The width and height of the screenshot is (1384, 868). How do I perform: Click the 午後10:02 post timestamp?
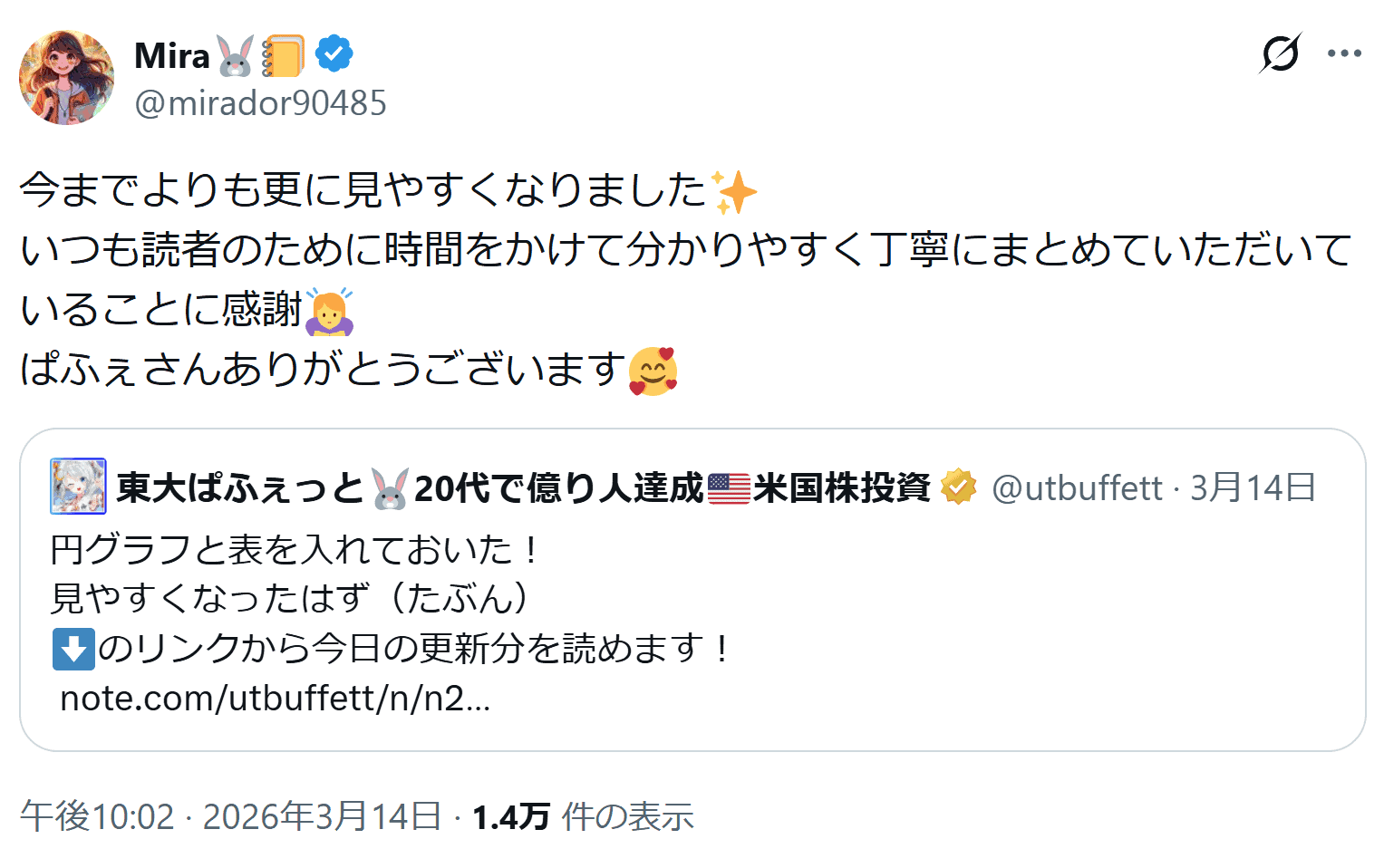tap(97, 816)
